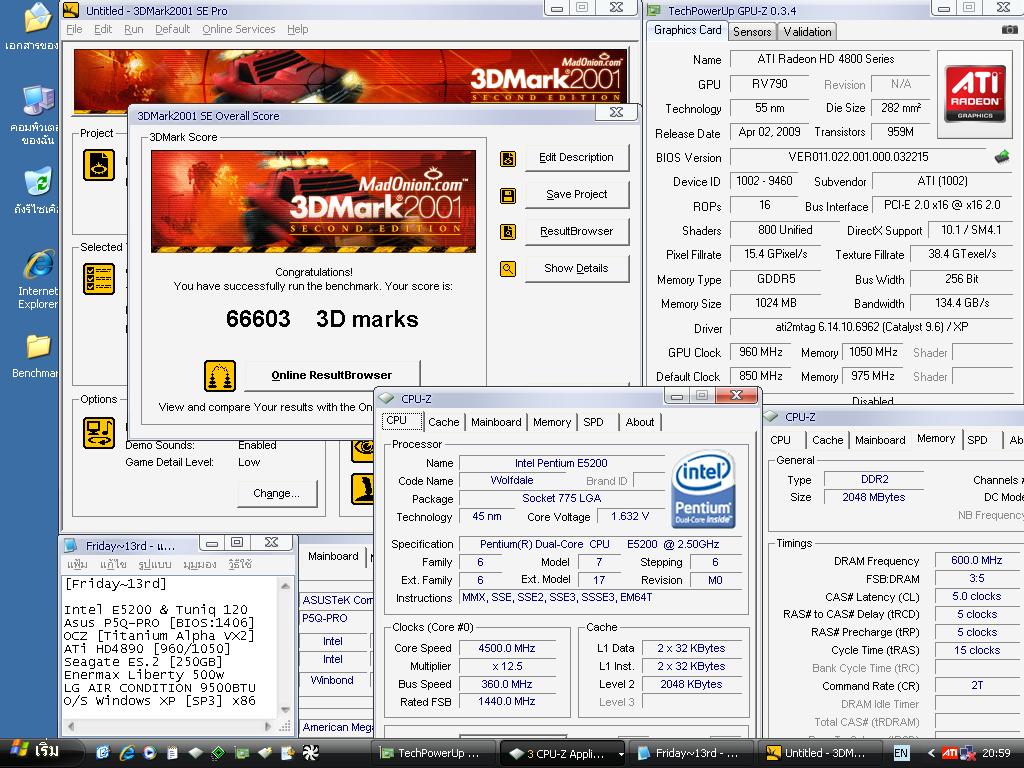1024x768 pixels.
Task: Open My Computer desktop icon
Action: [x=37, y=114]
